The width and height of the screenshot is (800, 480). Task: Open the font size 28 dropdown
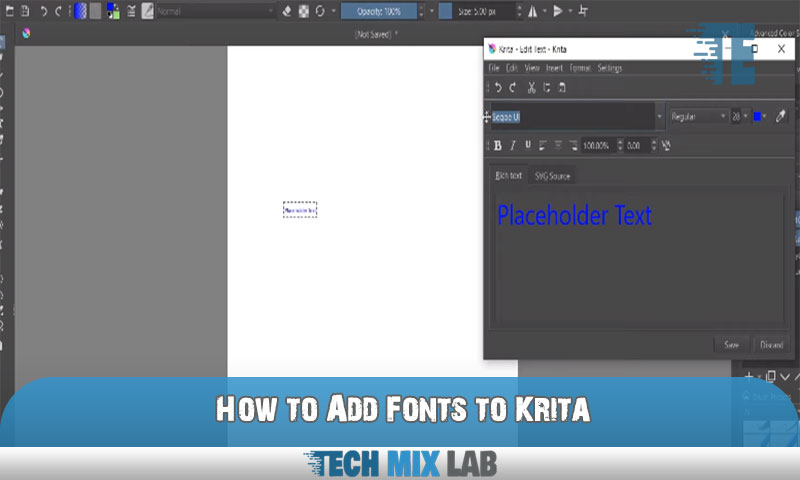tap(740, 116)
